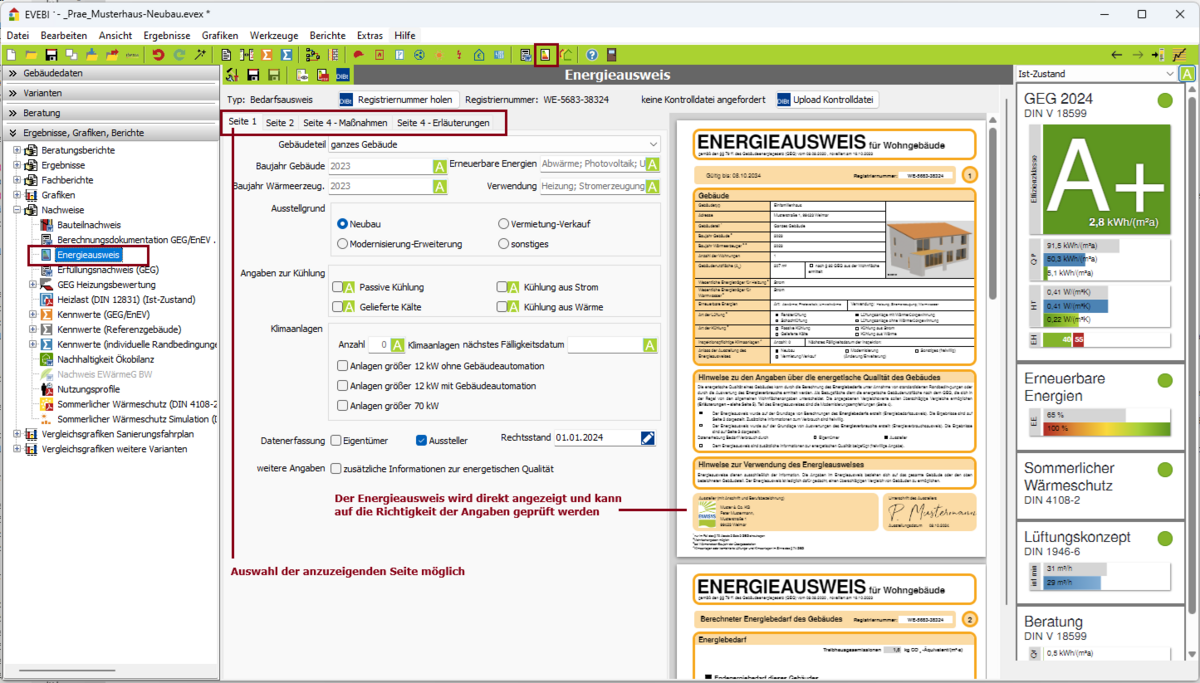Open Heizlast (DIN 12831) tree item
Viewport: 1200px width, 683px height.
(127, 299)
